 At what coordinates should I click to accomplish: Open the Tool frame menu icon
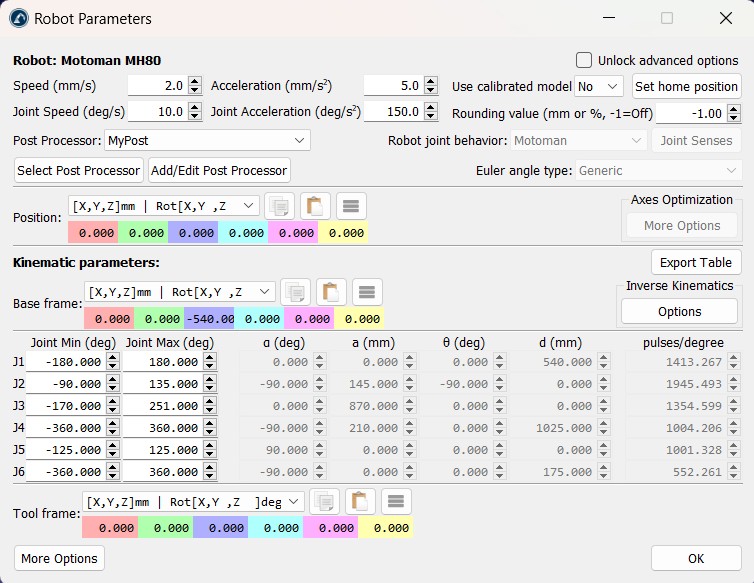[395, 501]
